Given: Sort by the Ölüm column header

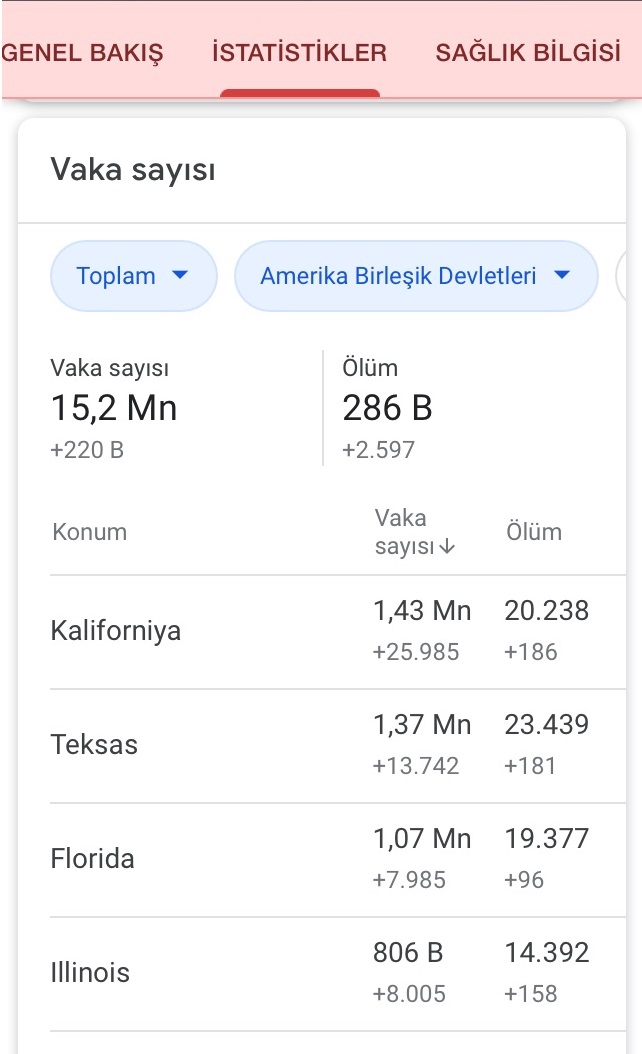Looking at the screenshot, I should 534,532.
